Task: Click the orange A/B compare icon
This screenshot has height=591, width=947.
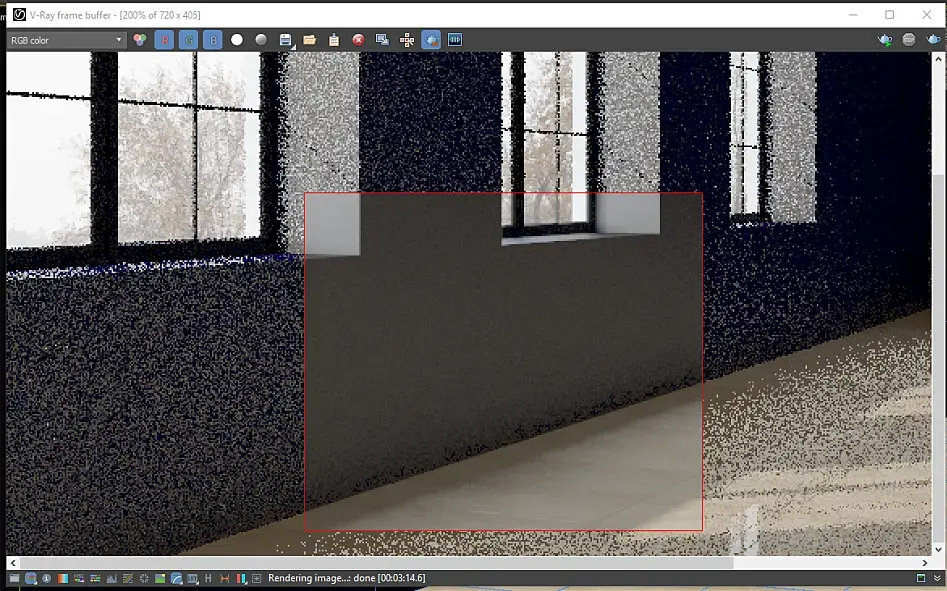Action: click(x=225, y=578)
